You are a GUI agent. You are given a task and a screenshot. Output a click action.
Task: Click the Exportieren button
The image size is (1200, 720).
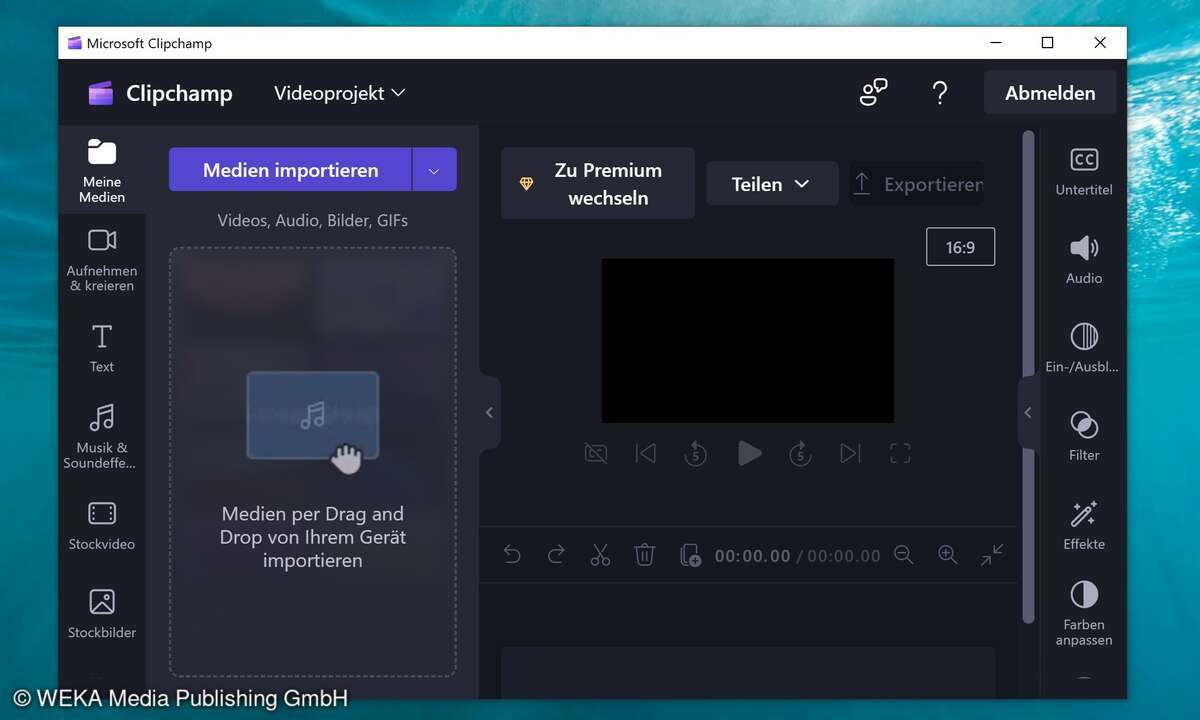click(917, 184)
